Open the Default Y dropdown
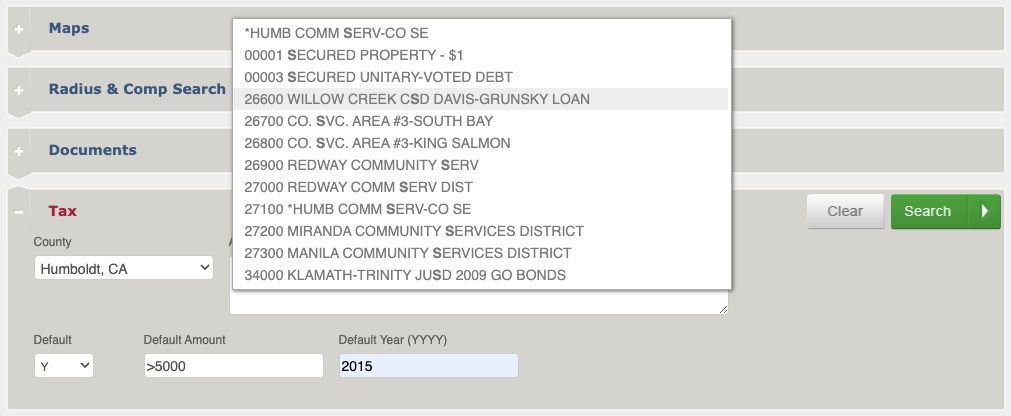This screenshot has width=1011, height=416. [x=64, y=366]
